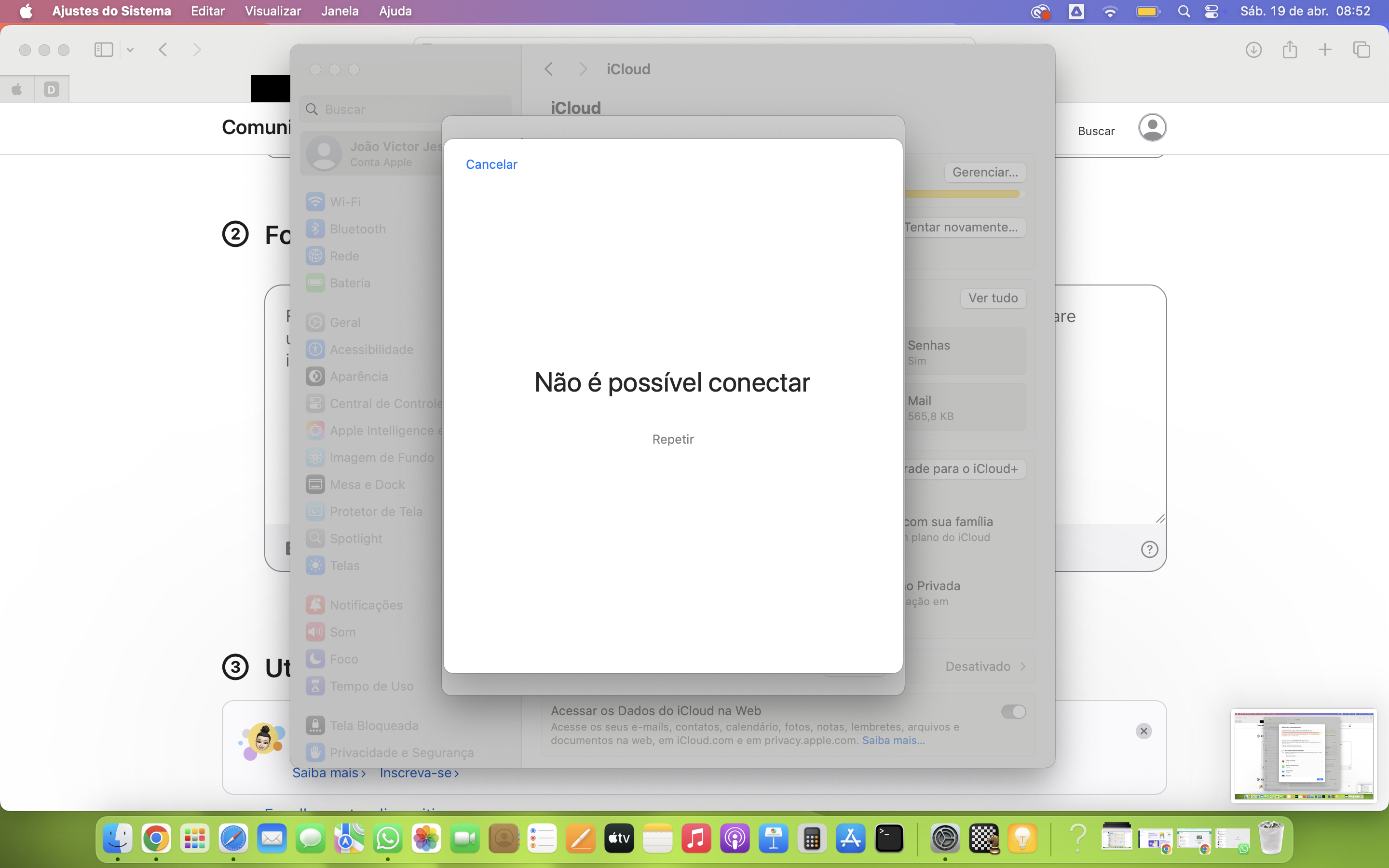Open the Visualizar menu
This screenshot has height=868, width=1389.
(272, 11)
